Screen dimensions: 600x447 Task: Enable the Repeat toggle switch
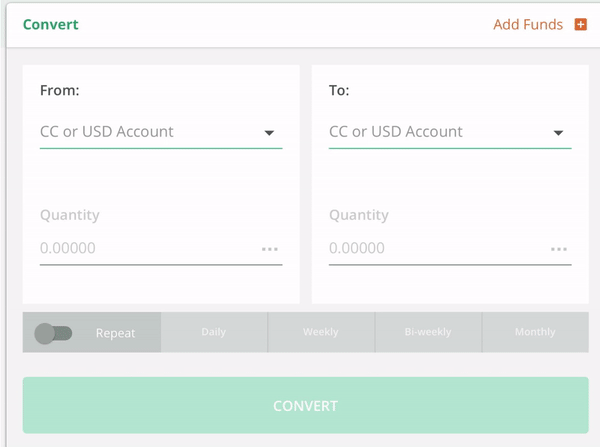[x=53, y=333]
